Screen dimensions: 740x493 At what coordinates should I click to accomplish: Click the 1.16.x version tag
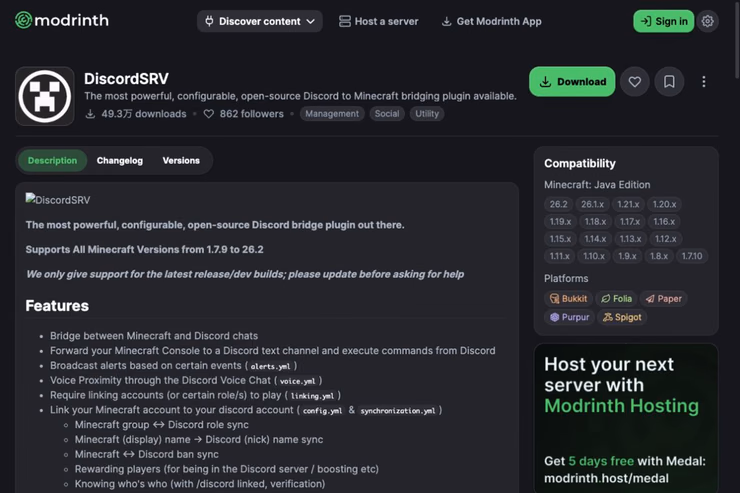coord(664,222)
